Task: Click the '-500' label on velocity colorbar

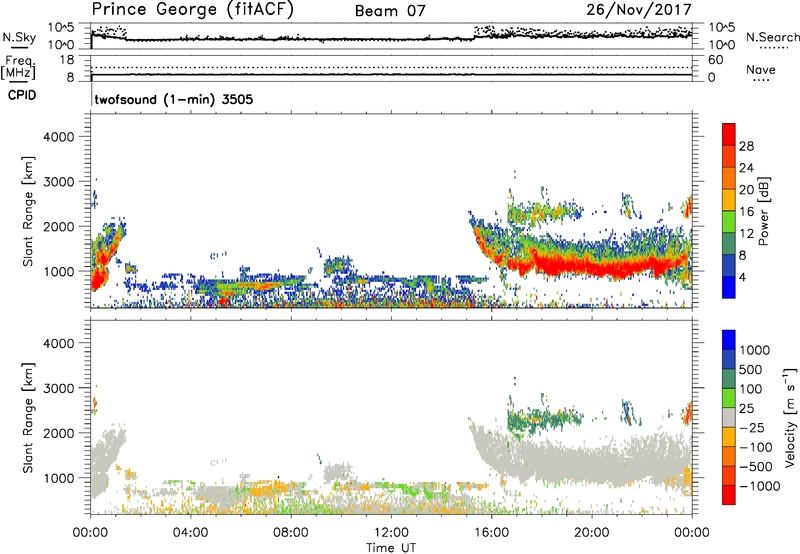Action: point(756,467)
